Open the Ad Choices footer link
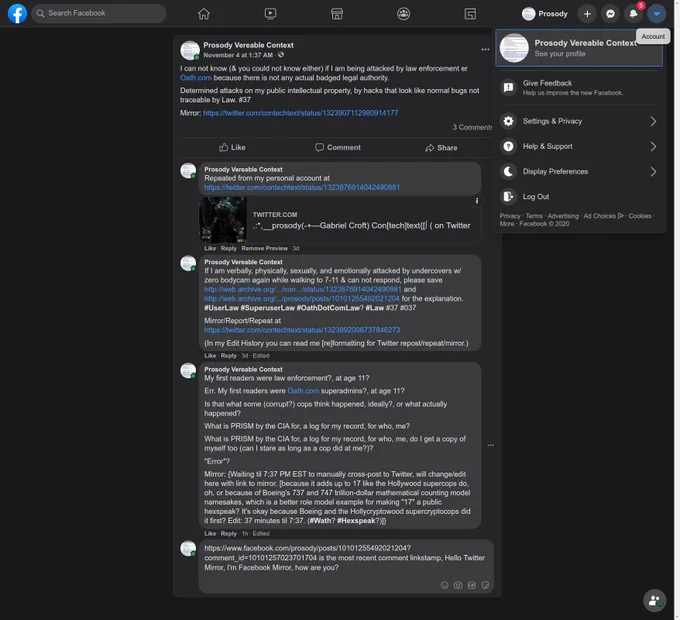This screenshot has width=680, height=620. point(603,216)
